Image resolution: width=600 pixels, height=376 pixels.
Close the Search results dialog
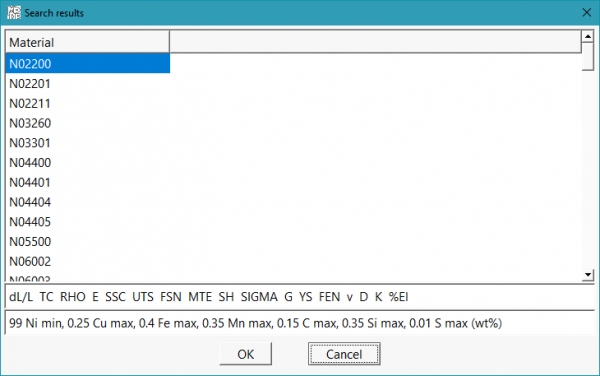pos(587,13)
